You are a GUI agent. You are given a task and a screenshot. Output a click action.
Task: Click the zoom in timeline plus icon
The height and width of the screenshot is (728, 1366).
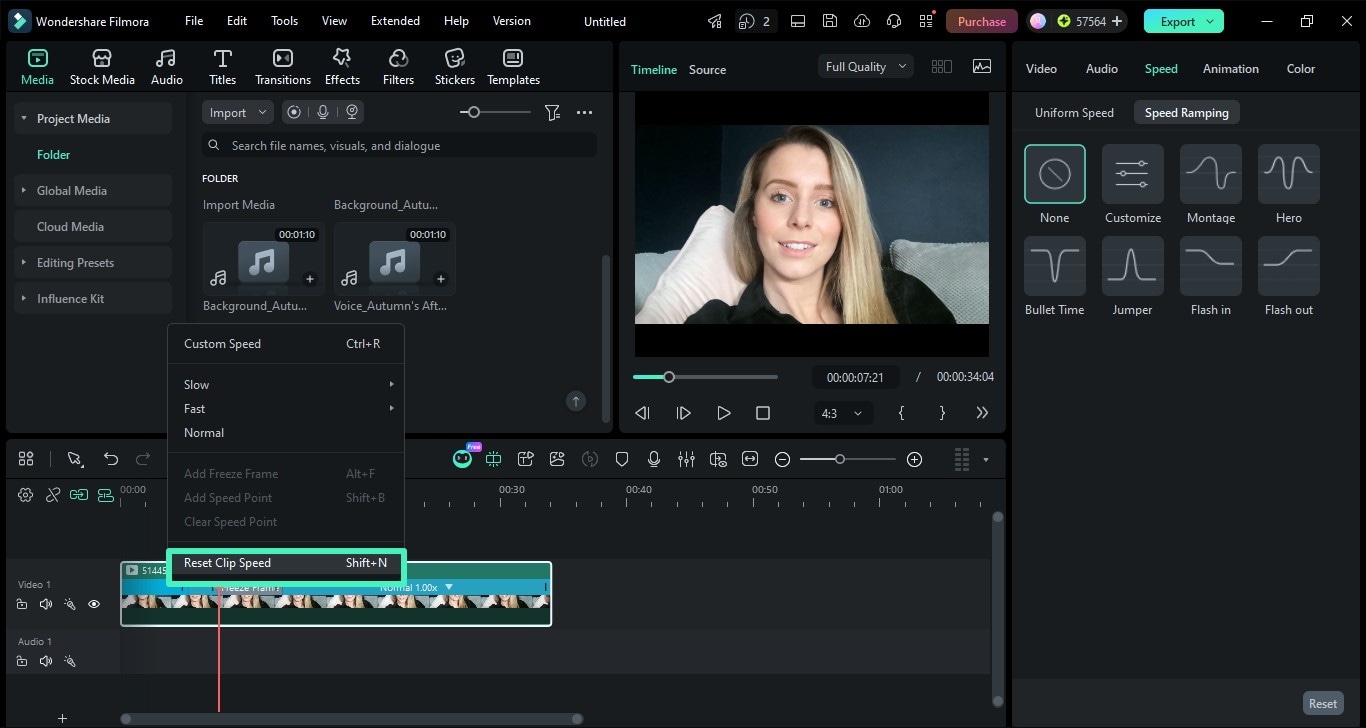[x=914, y=459]
